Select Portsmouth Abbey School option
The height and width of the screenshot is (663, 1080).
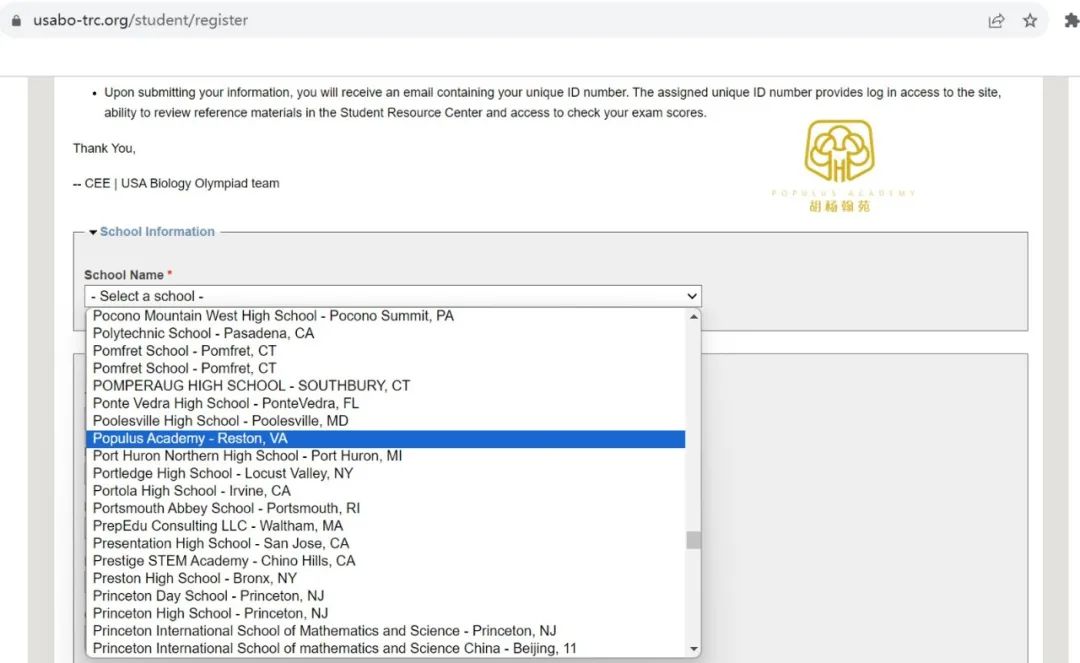(386, 509)
